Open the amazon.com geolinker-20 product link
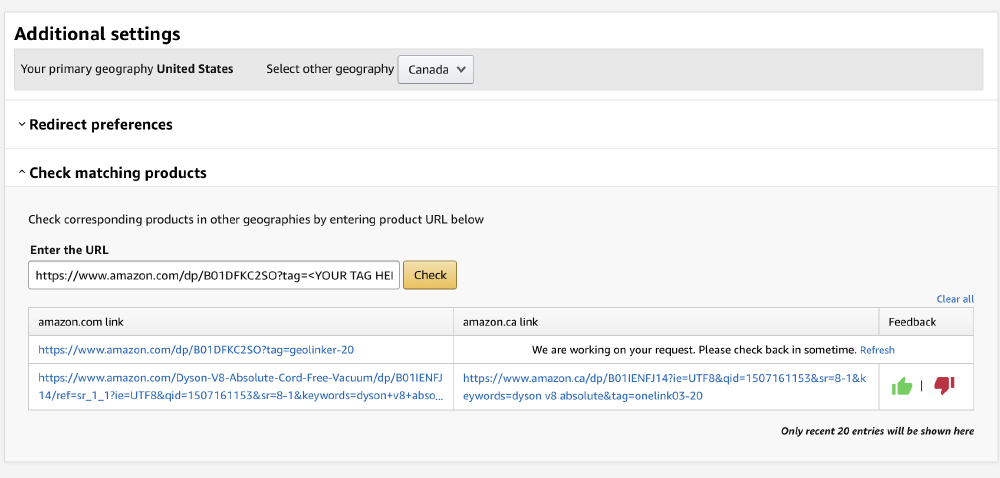 (196, 350)
